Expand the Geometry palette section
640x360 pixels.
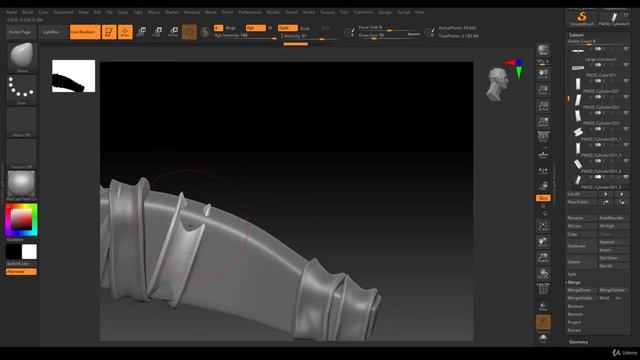click(578, 342)
